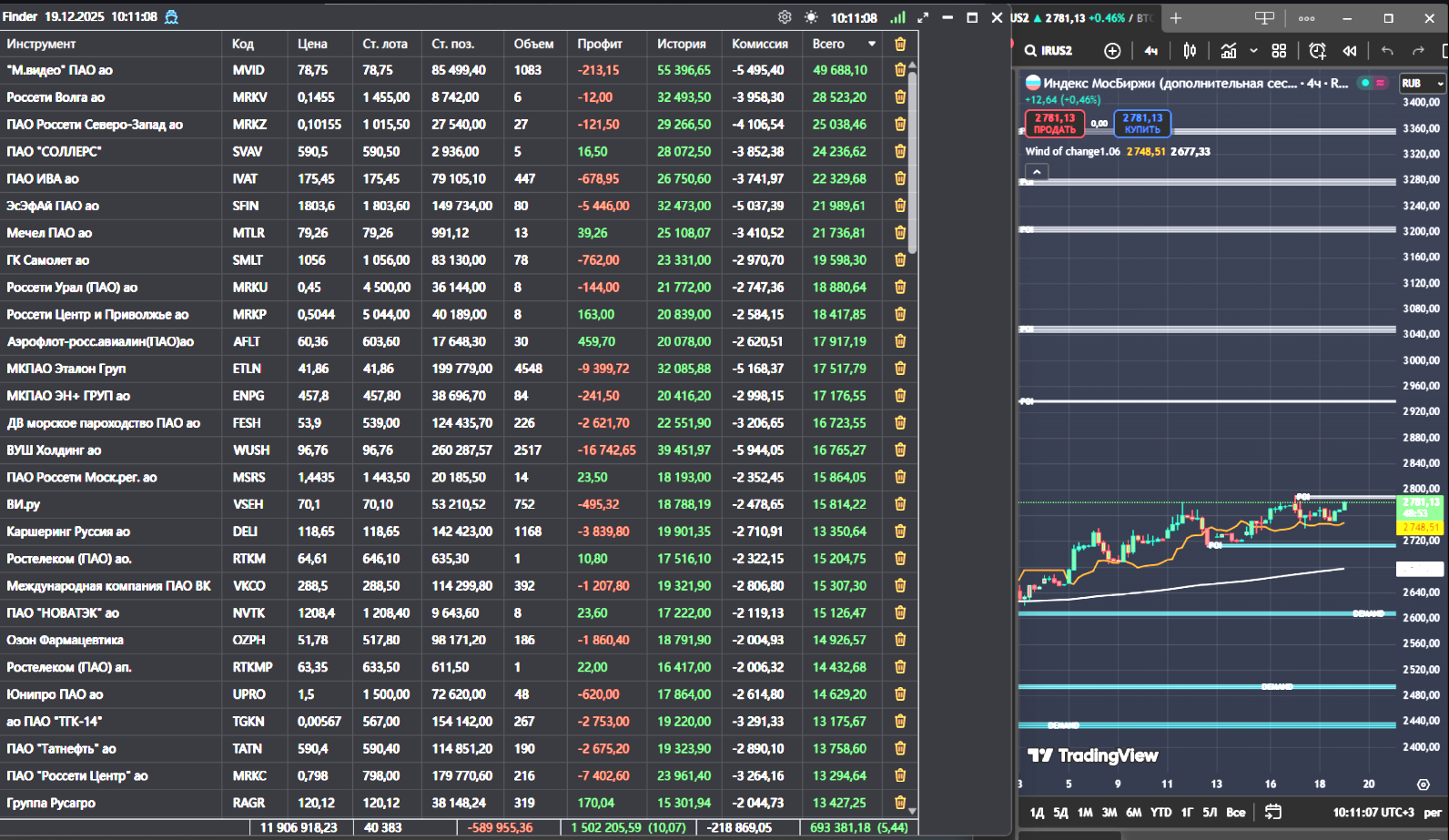Sort the table by Инструмент column

coord(41,44)
